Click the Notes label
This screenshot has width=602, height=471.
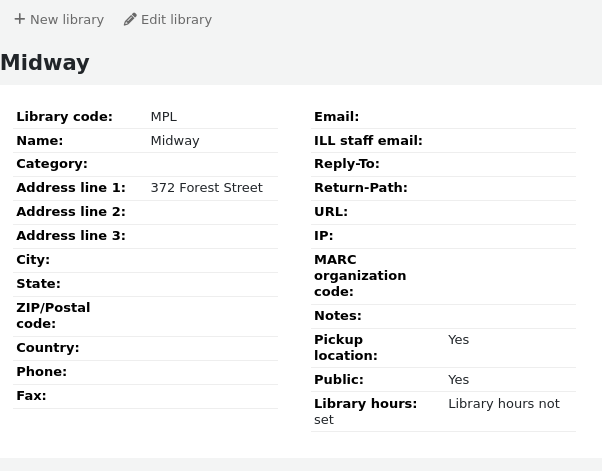click(x=337, y=316)
